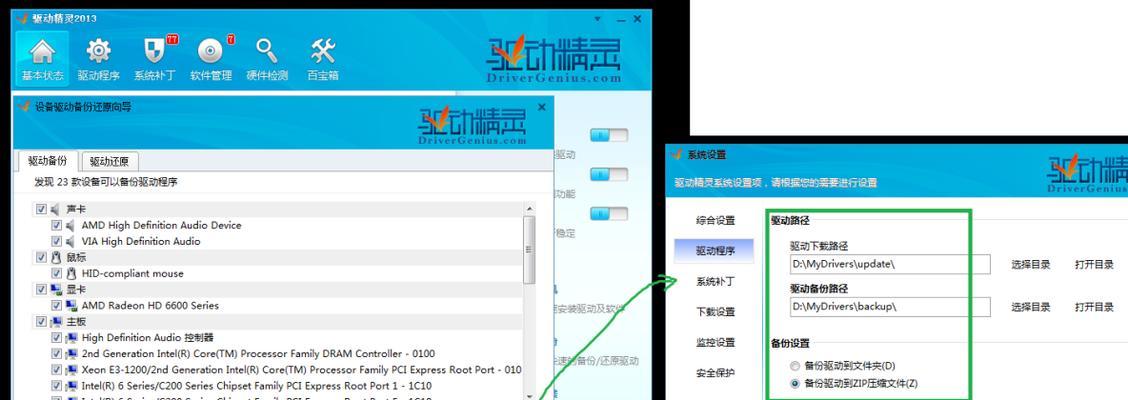1128x400 pixels.
Task: Uncheck Xeon E3-1200 PCI Express Root Port
Action: pos(57,369)
